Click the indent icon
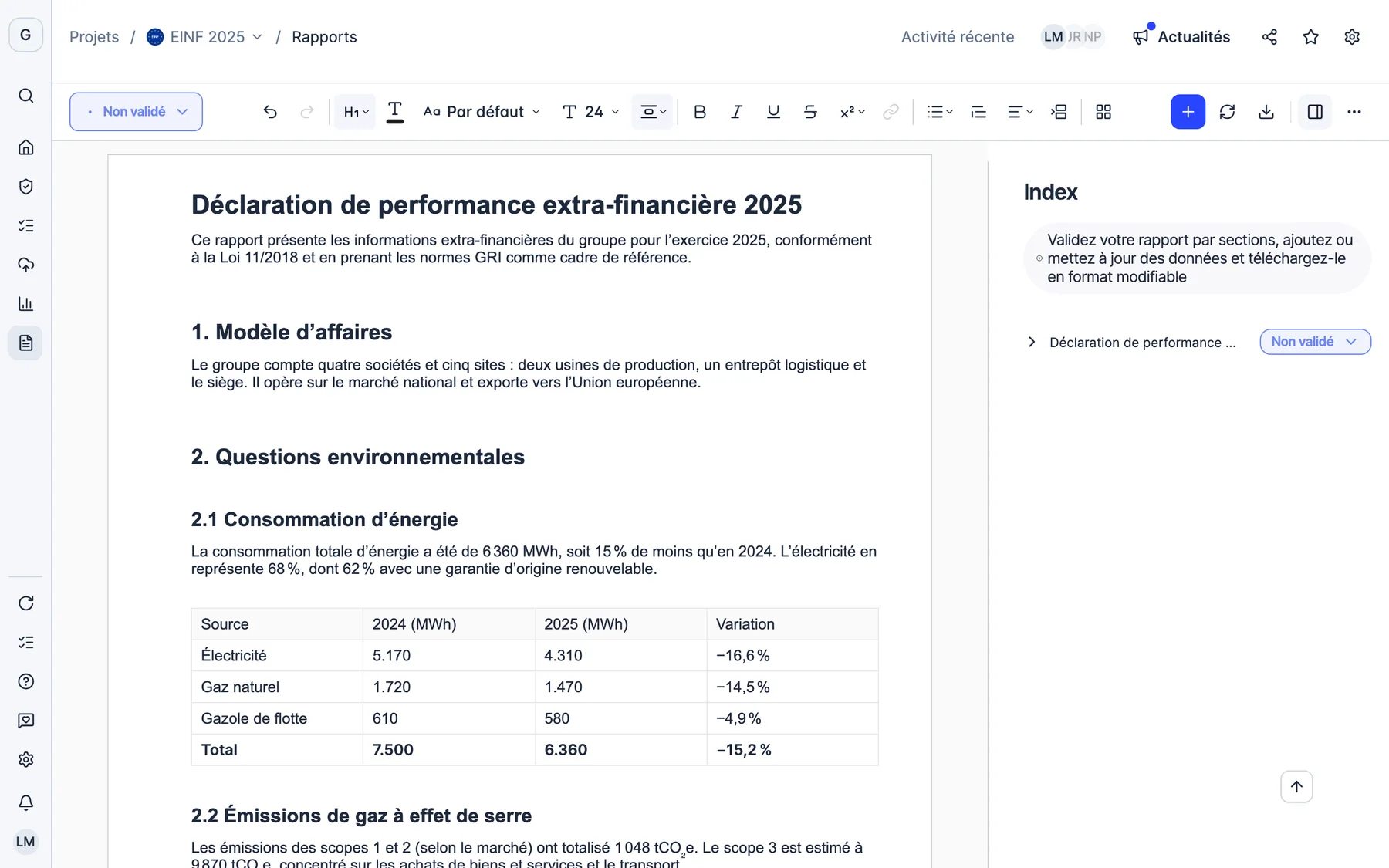This screenshot has height=868, width=1389. [1059, 112]
